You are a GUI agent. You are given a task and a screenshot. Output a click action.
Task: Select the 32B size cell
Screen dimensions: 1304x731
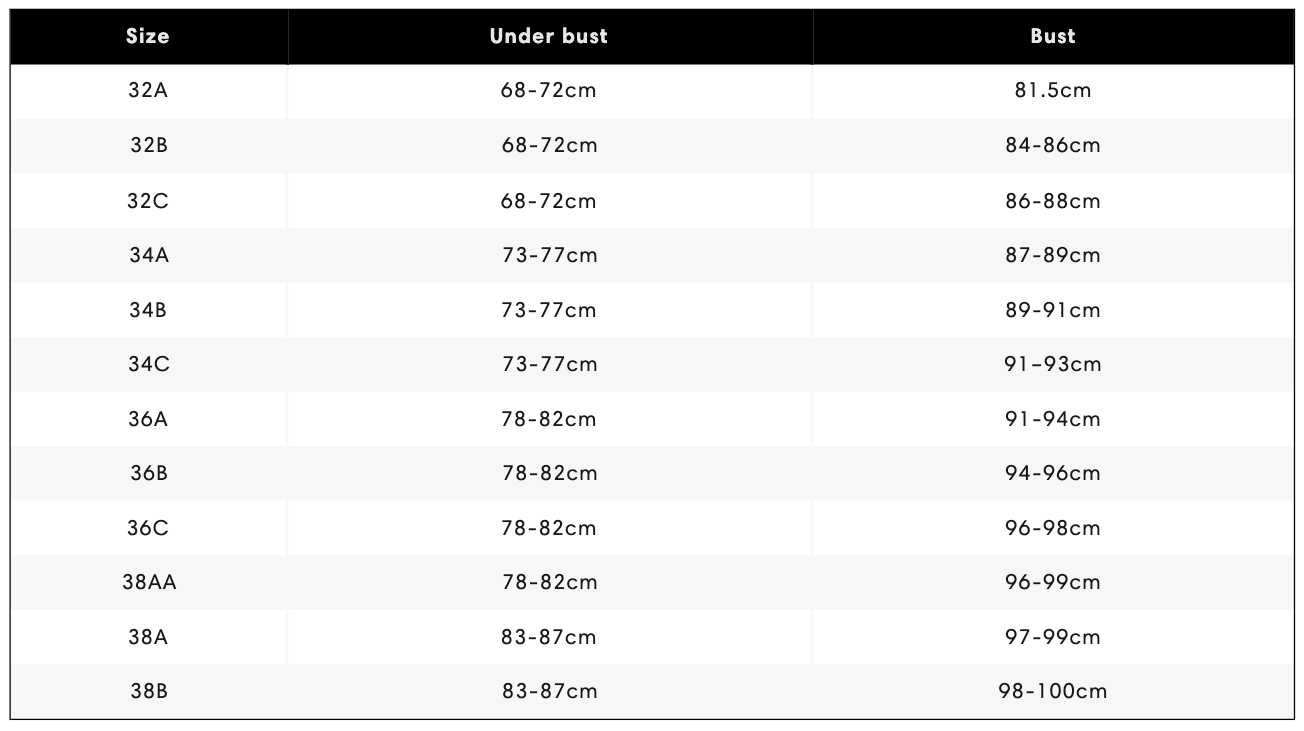pos(148,146)
